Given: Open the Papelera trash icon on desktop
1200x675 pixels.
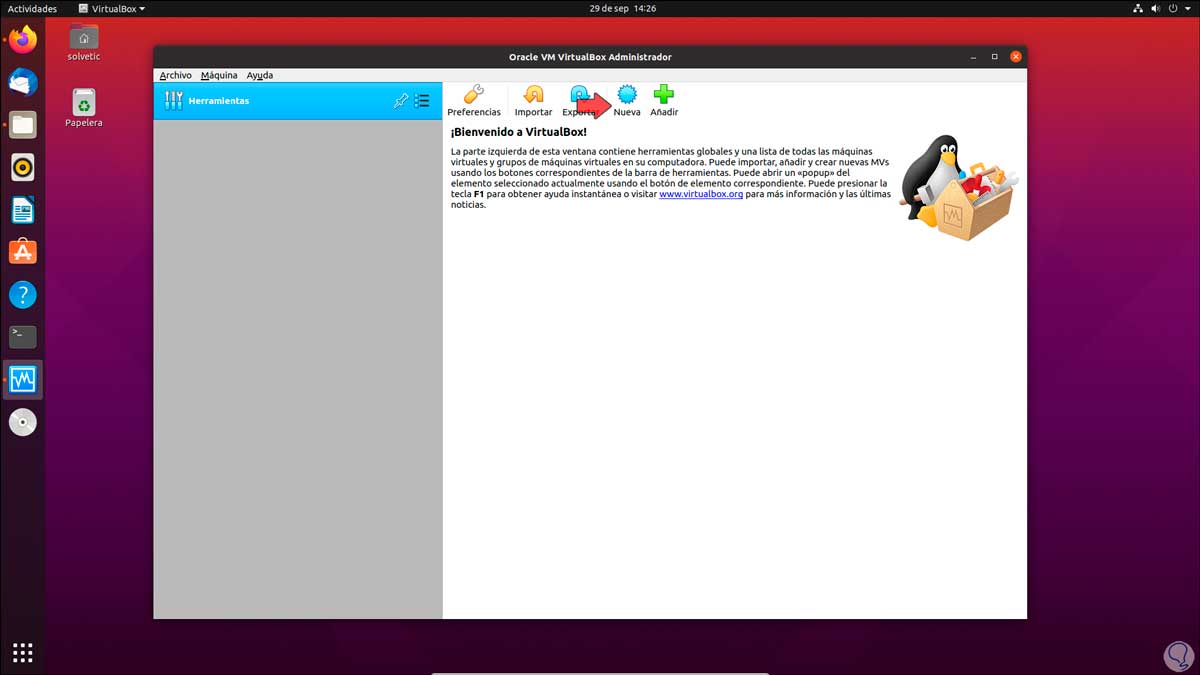Looking at the screenshot, I should [x=84, y=108].
